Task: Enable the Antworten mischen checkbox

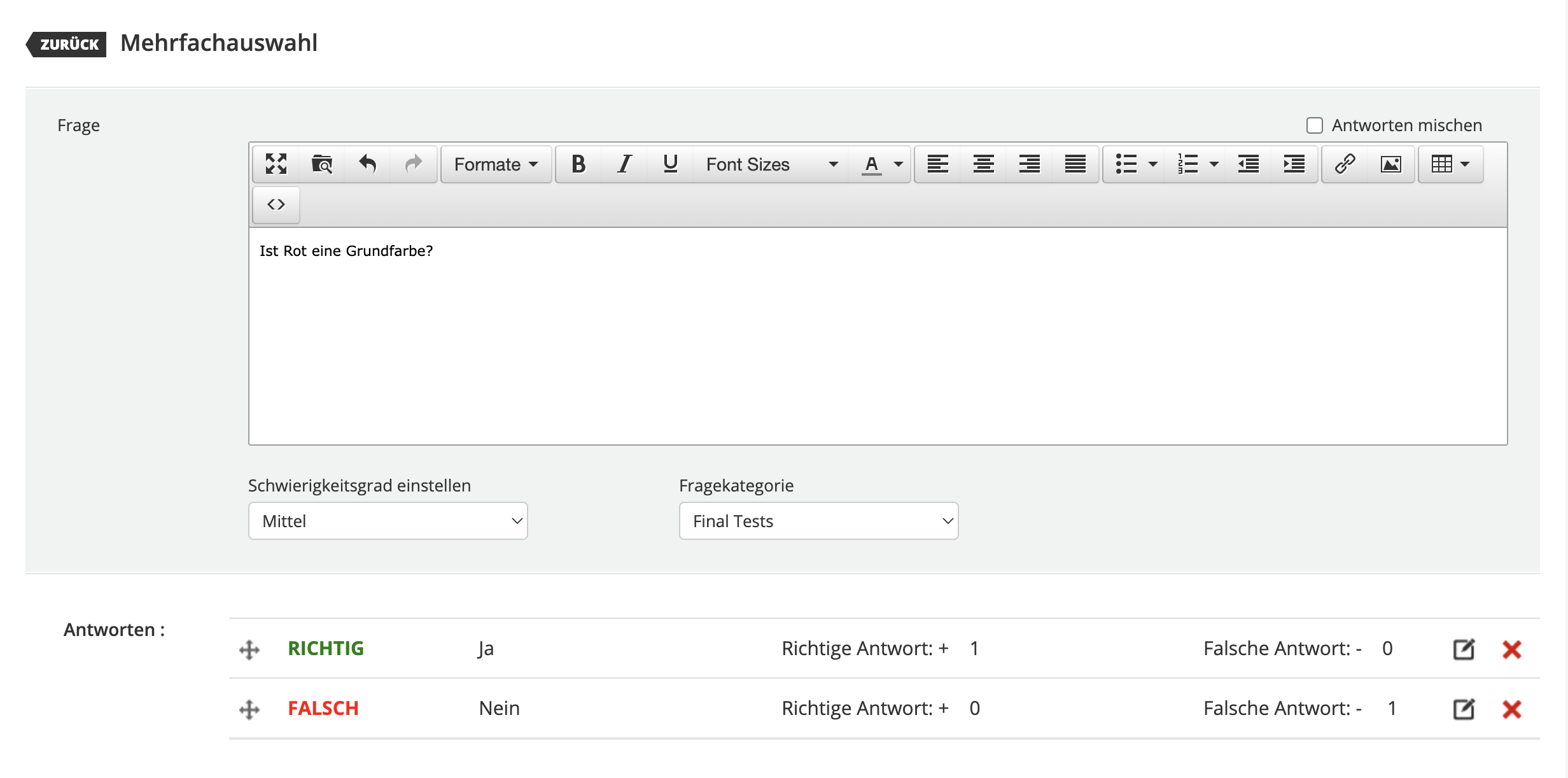Action: [x=1314, y=125]
